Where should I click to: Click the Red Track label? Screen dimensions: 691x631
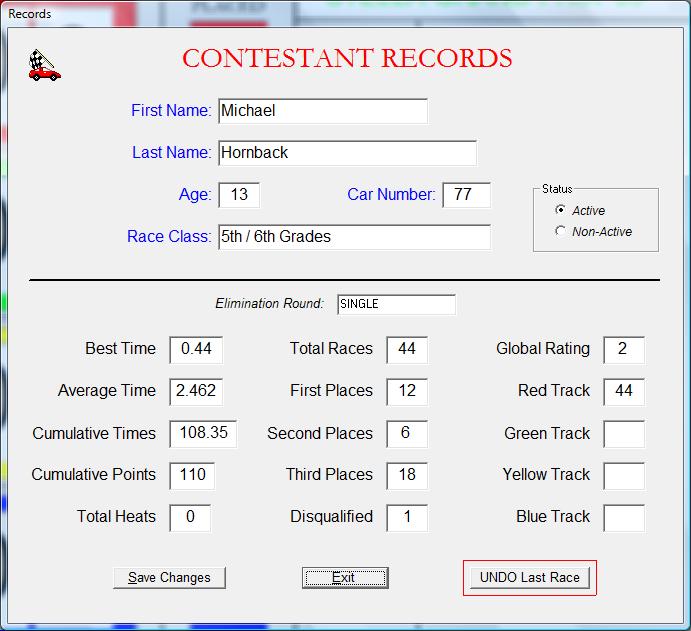[554, 390]
